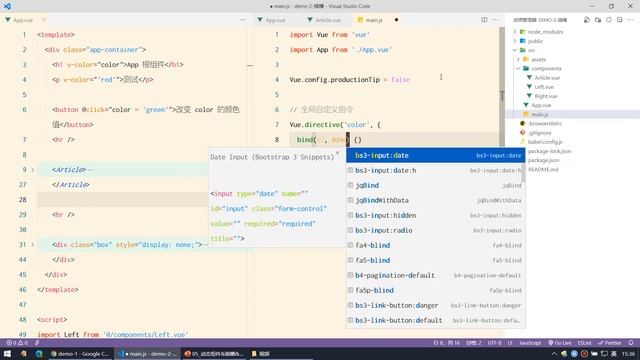The height and width of the screenshot is (360, 640).
Task: Select bs3-input:date suggestion
Action: (436, 155)
